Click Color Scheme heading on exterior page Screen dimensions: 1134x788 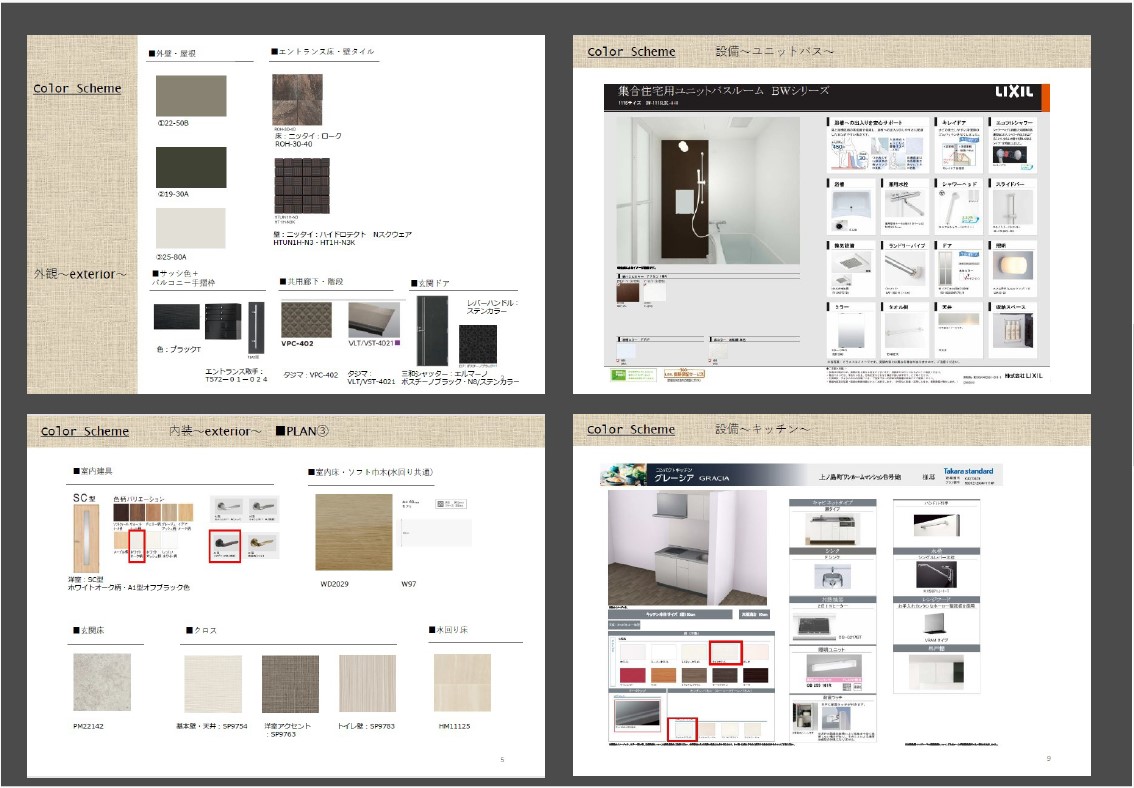pyautogui.click(x=77, y=88)
